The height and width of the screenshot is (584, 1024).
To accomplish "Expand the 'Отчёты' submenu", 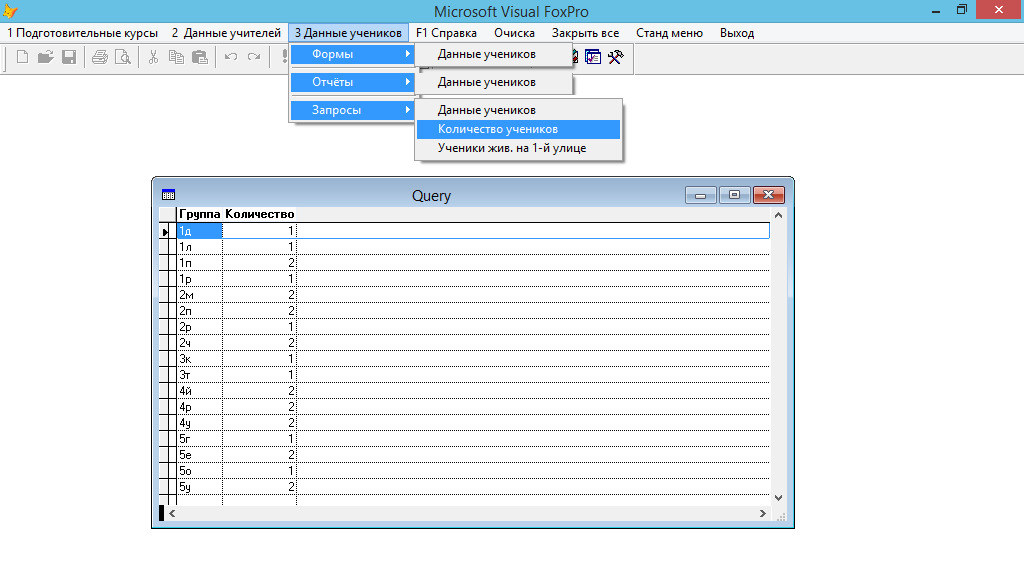I will (x=352, y=82).
